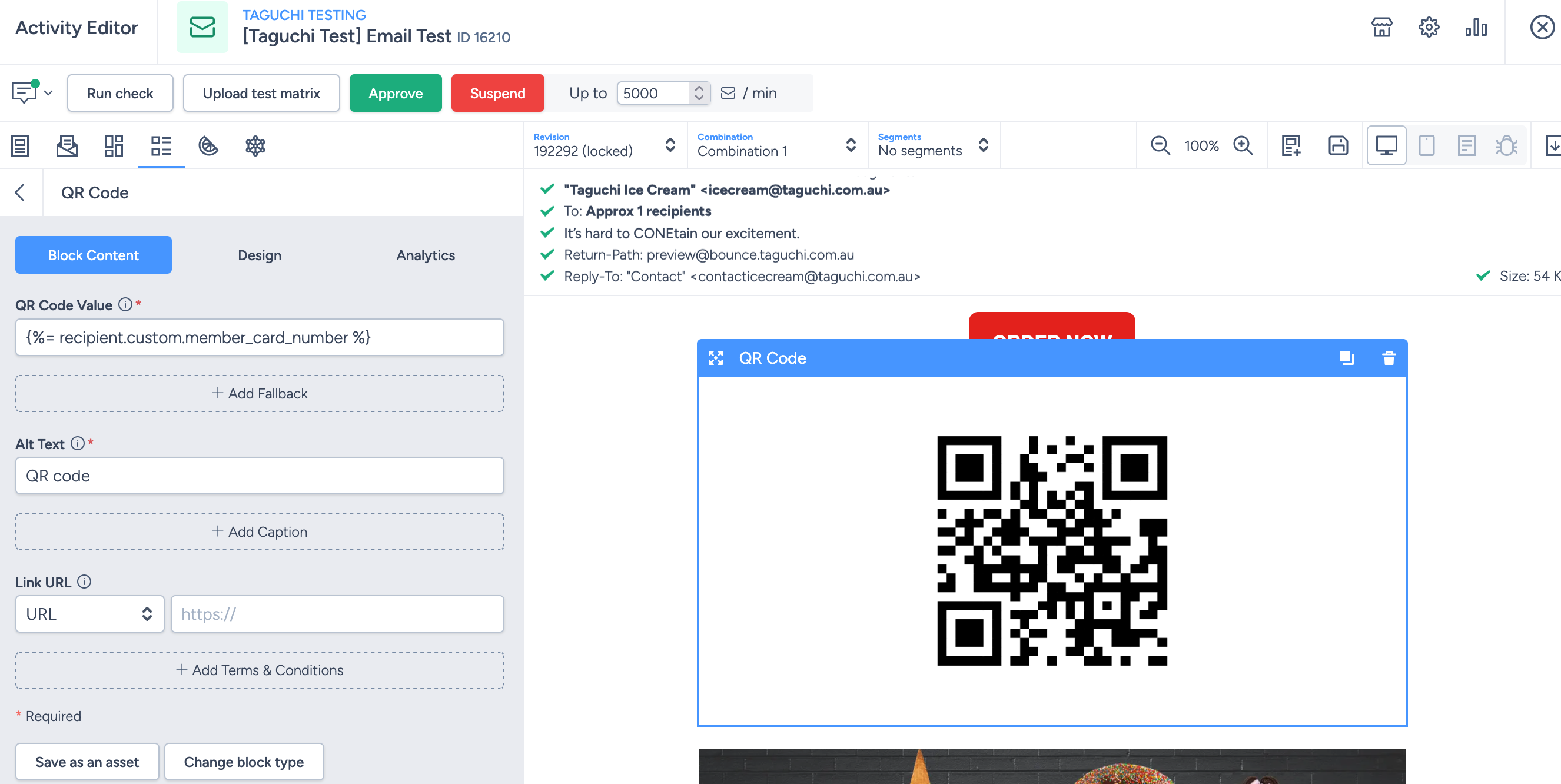Delete the QR Code block
This screenshot has height=784, width=1561.
click(x=1389, y=358)
